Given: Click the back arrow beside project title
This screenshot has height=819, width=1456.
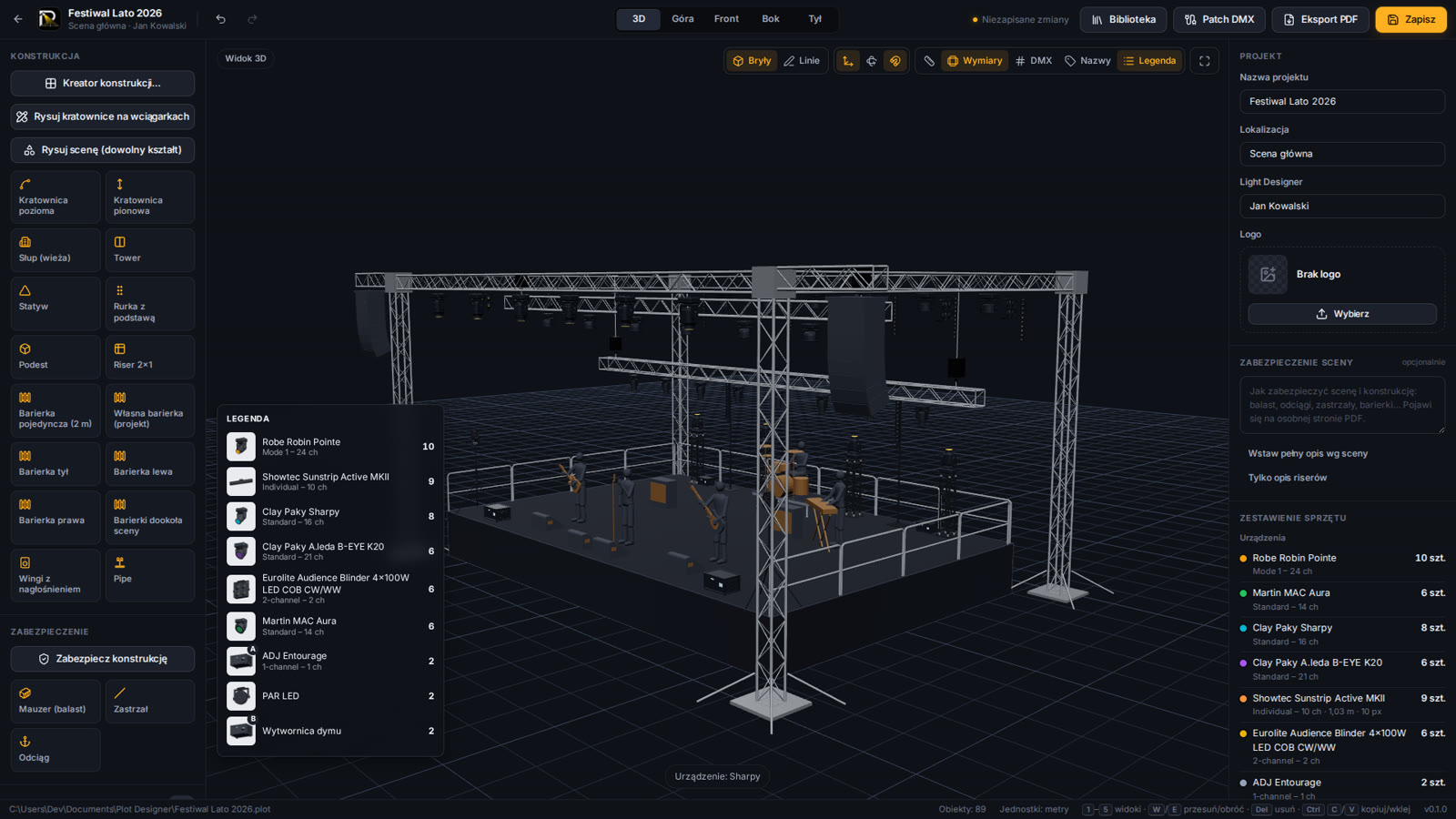Looking at the screenshot, I should (18, 19).
